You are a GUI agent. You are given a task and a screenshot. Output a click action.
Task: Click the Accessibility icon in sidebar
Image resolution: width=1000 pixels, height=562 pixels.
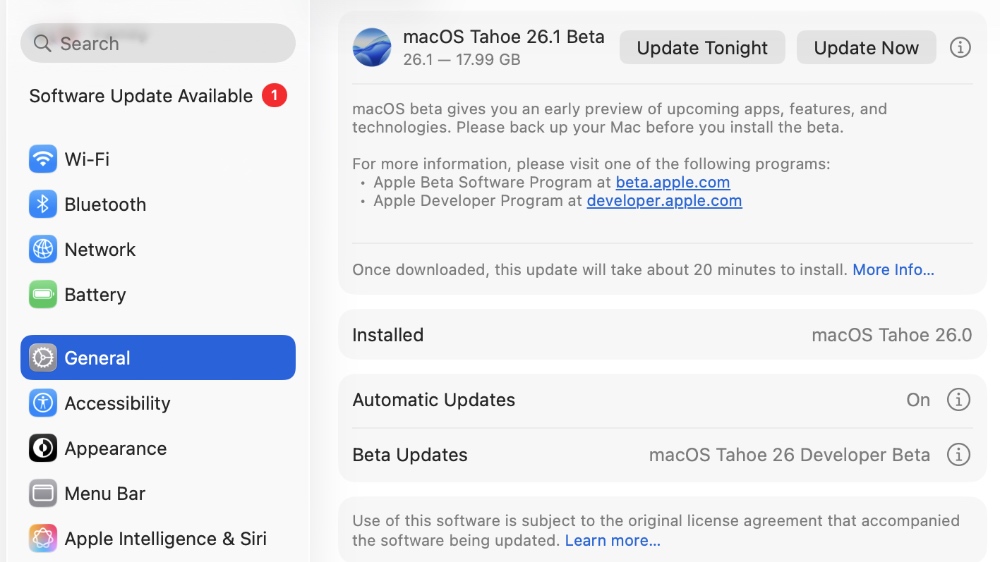43,403
